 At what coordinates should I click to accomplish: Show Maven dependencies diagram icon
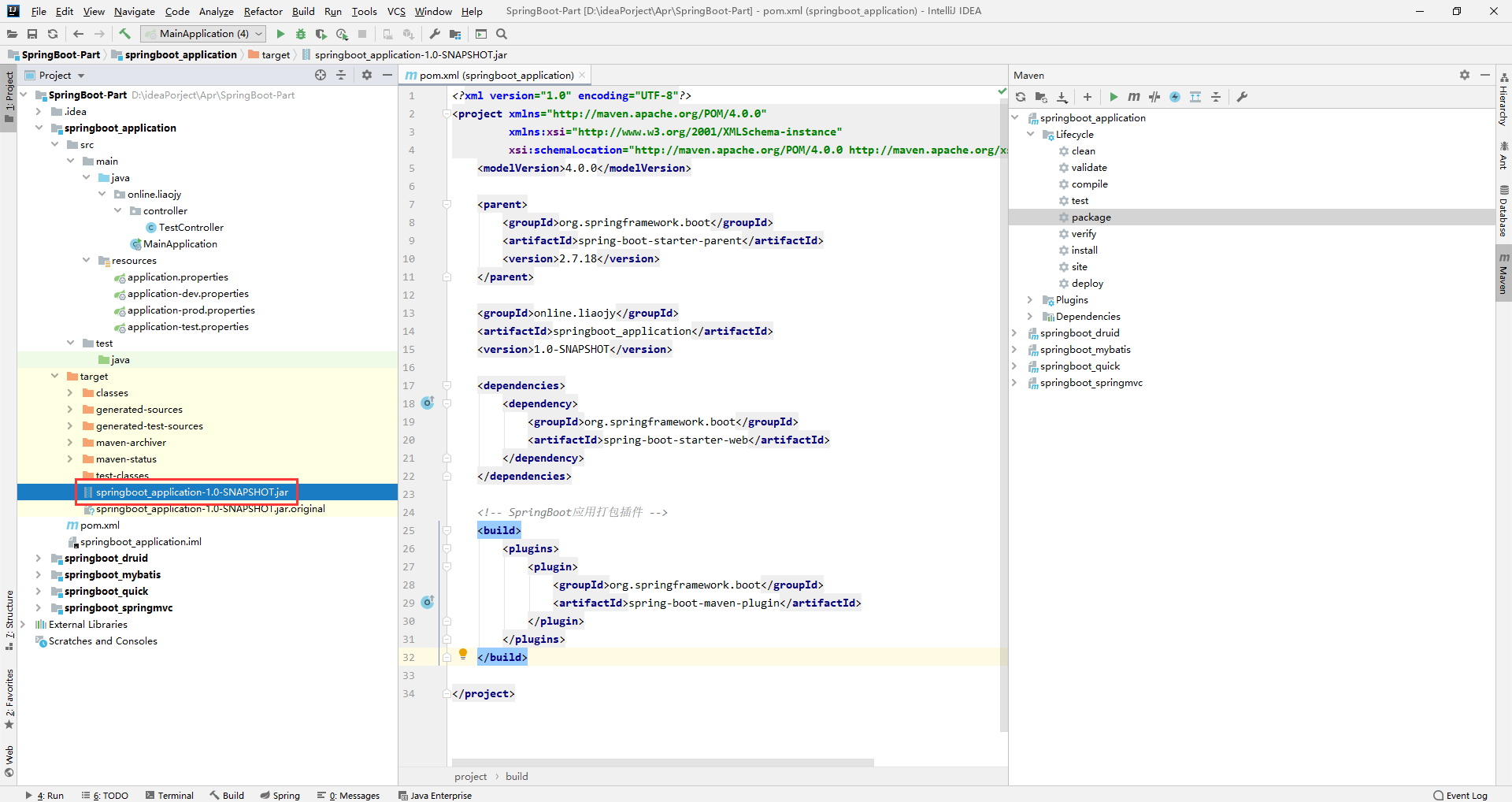(x=1195, y=97)
